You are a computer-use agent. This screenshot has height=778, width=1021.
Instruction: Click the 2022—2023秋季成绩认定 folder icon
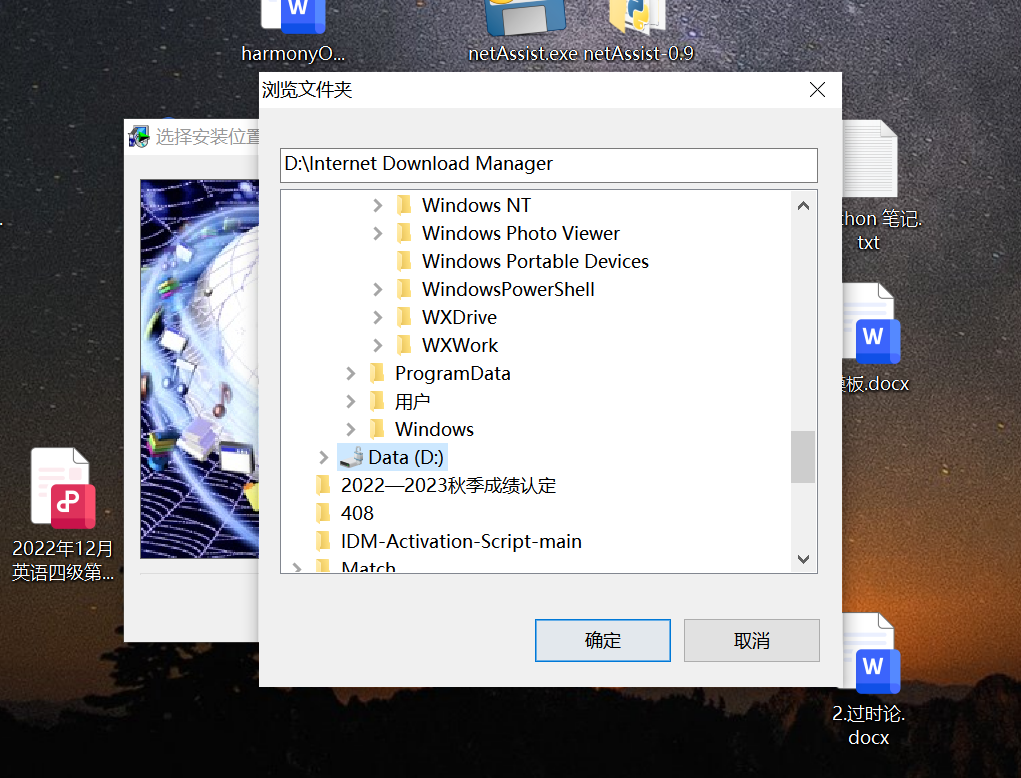(323, 486)
